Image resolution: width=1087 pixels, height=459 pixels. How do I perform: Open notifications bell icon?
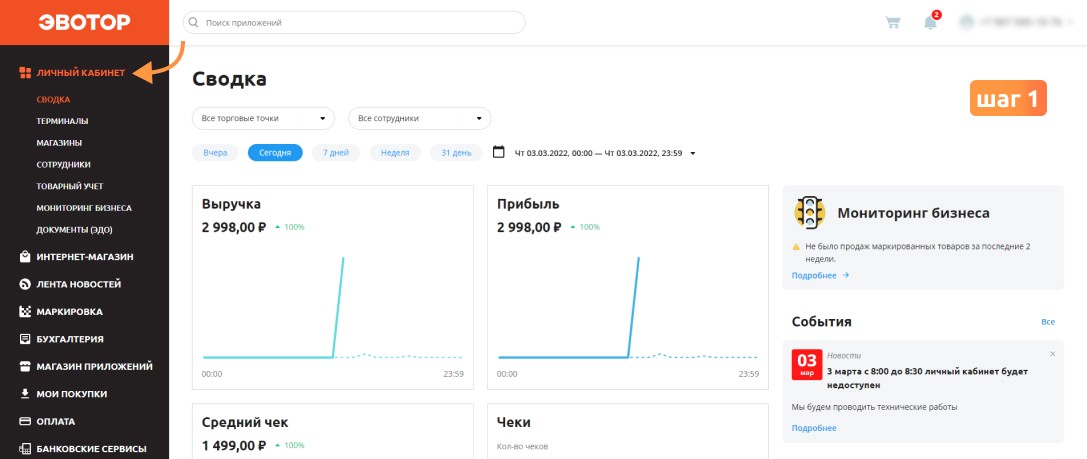click(930, 22)
